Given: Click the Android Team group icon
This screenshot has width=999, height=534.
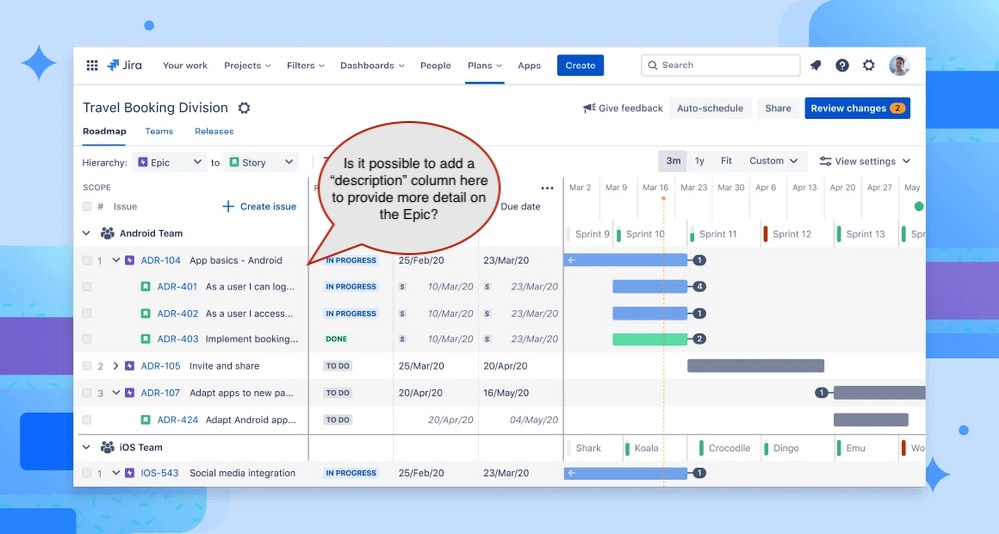Looking at the screenshot, I should click(x=108, y=233).
